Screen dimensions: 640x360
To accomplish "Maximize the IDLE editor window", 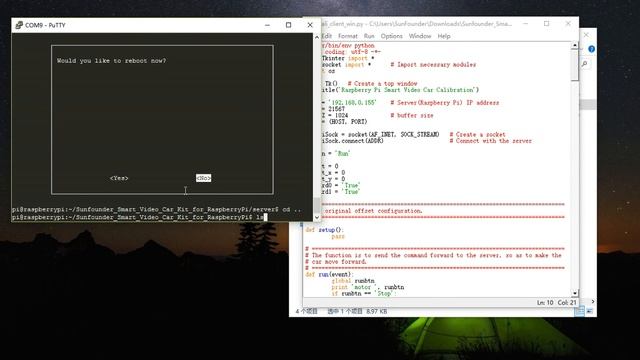I will 547,24.
